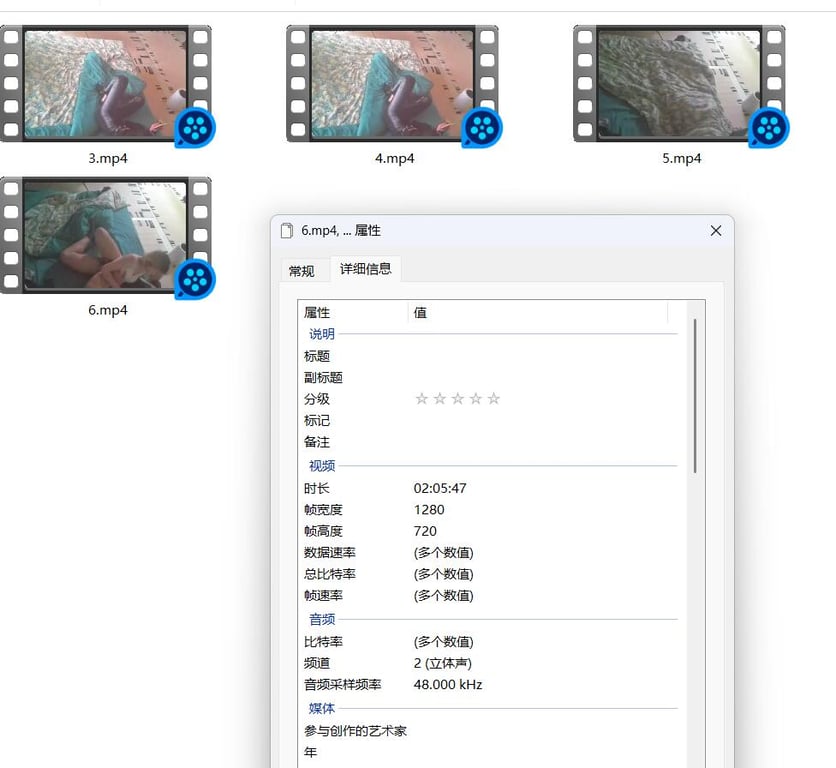Click the player badge icon on 4.mp4

tap(482, 128)
